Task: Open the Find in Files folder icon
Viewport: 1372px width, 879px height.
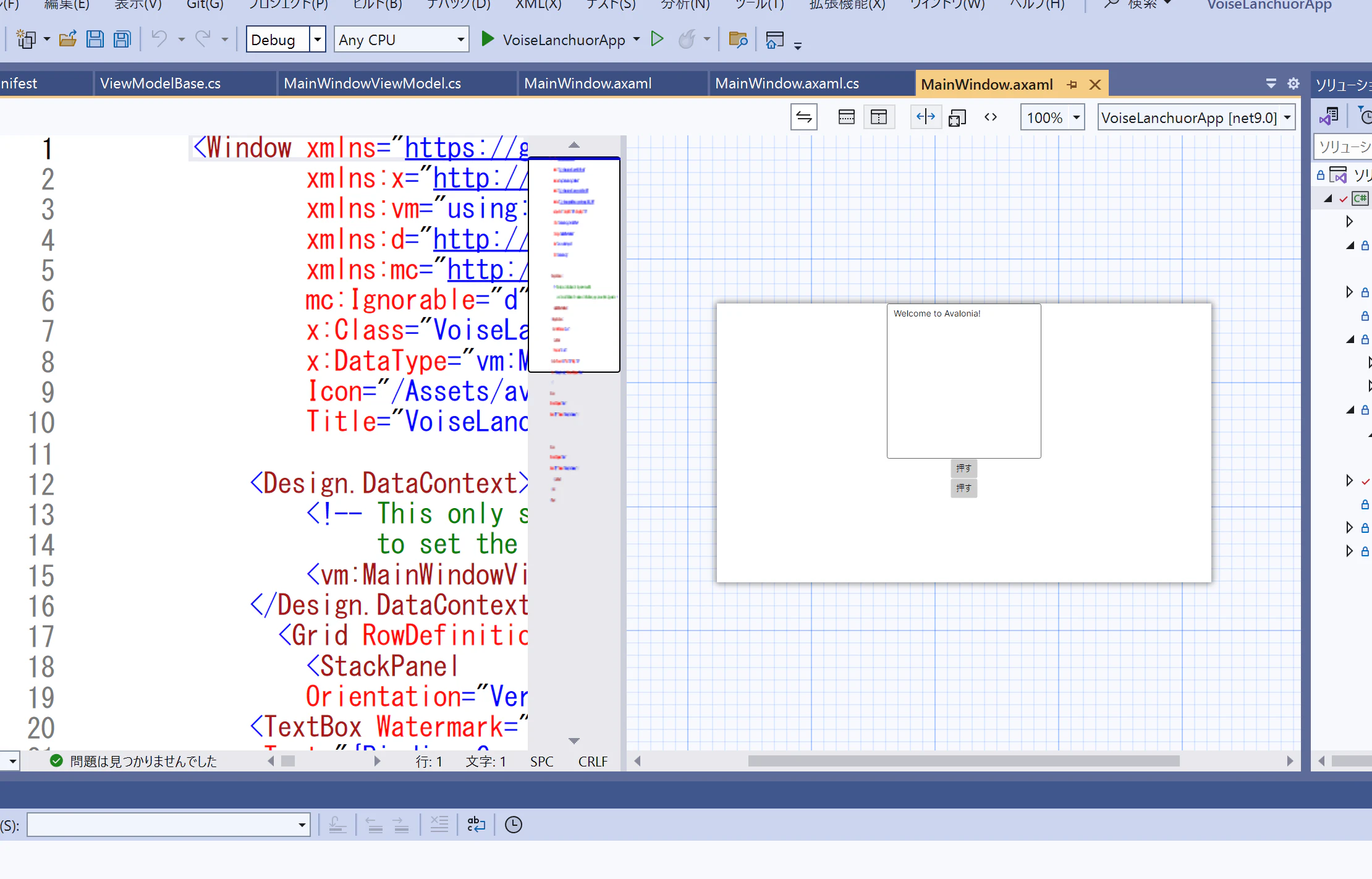Action: coord(738,40)
